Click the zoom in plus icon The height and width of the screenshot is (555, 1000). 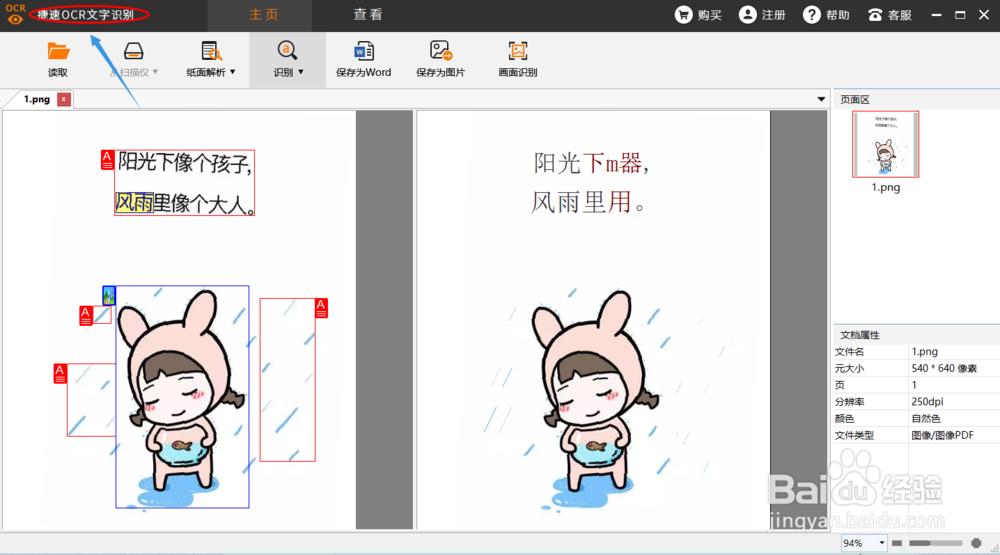pyautogui.click(x=976, y=543)
